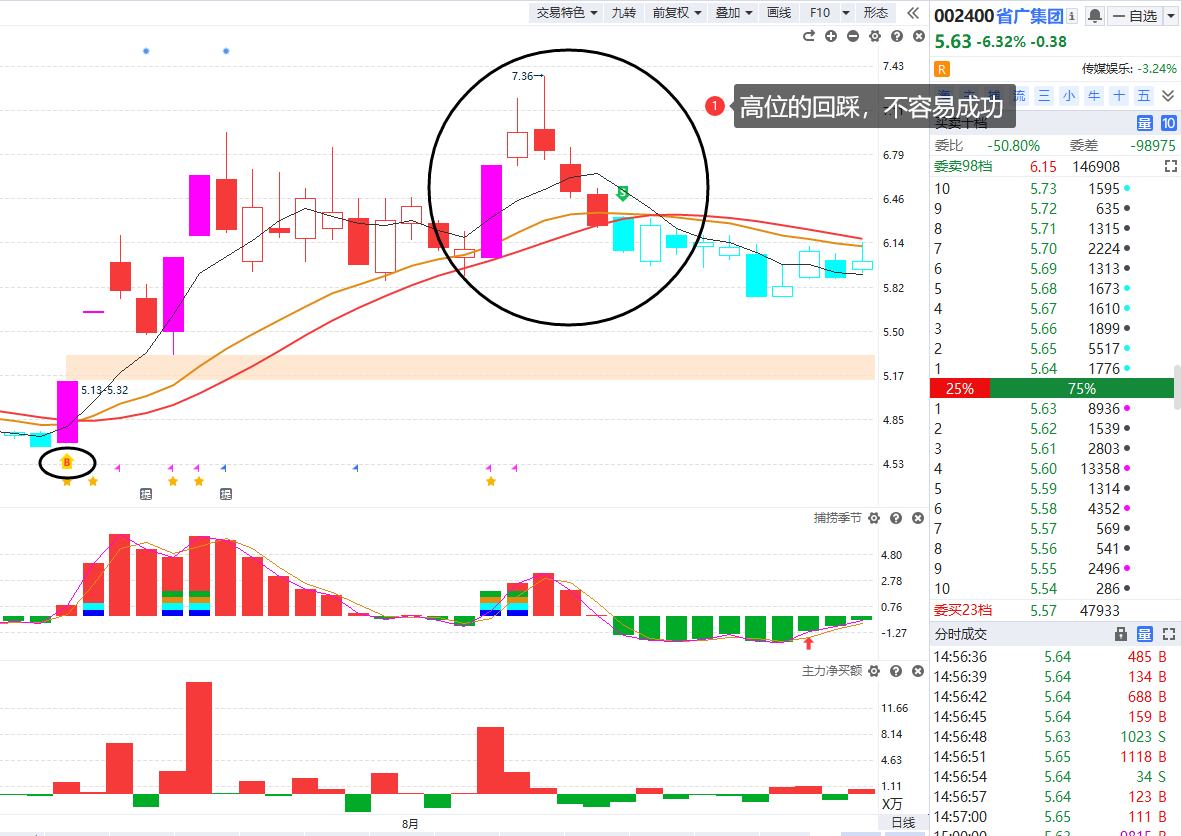Select the 牛 tab
1182x836 pixels.
tap(1094, 96)
